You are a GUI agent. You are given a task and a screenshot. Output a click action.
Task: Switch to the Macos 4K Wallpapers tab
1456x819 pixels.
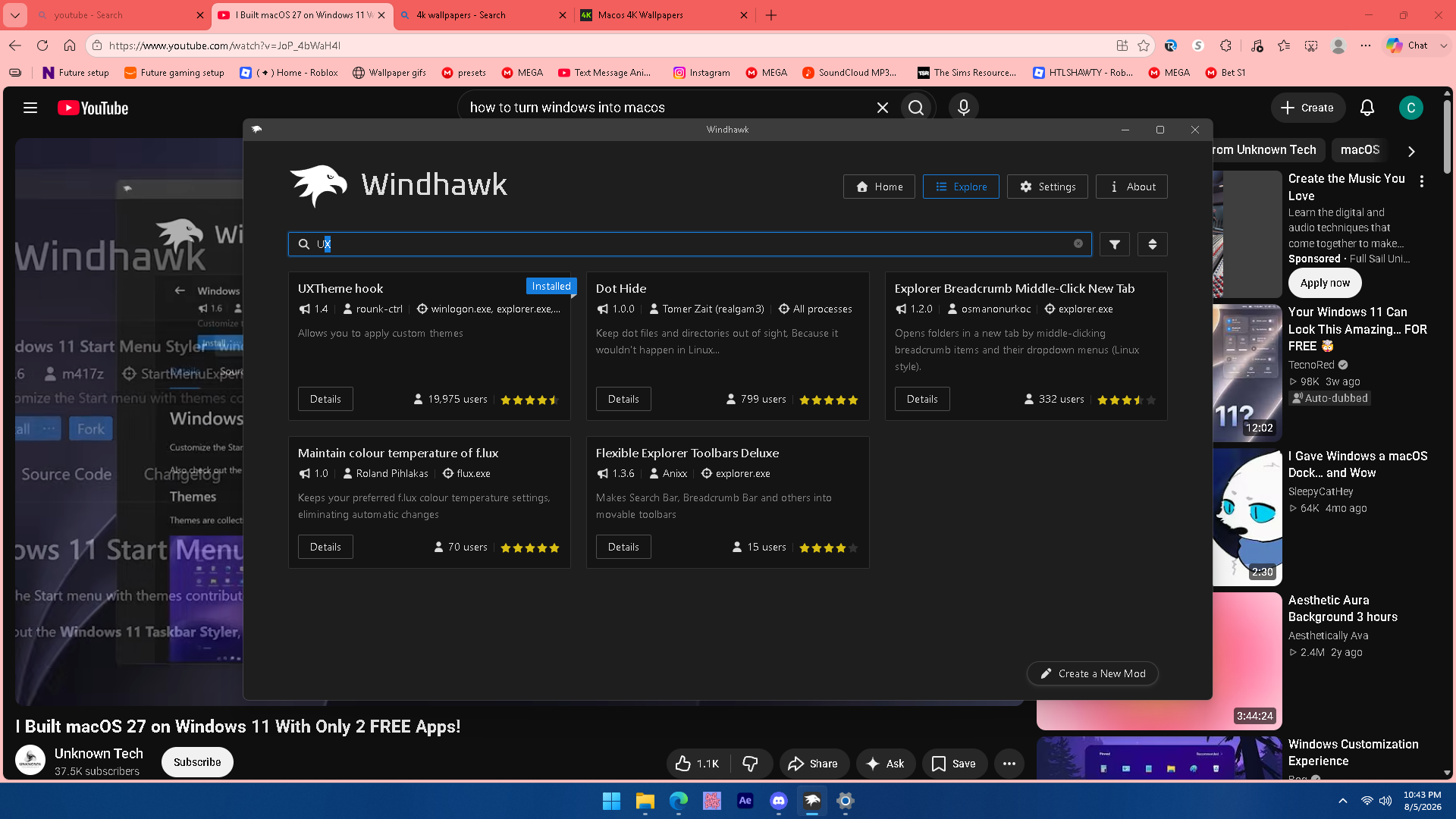664,15
